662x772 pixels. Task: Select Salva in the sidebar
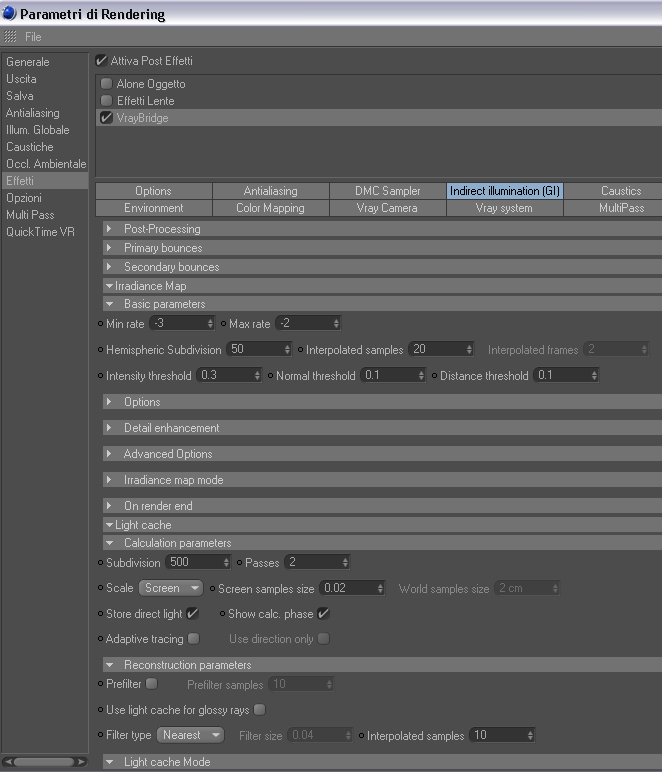click(20, 96)
